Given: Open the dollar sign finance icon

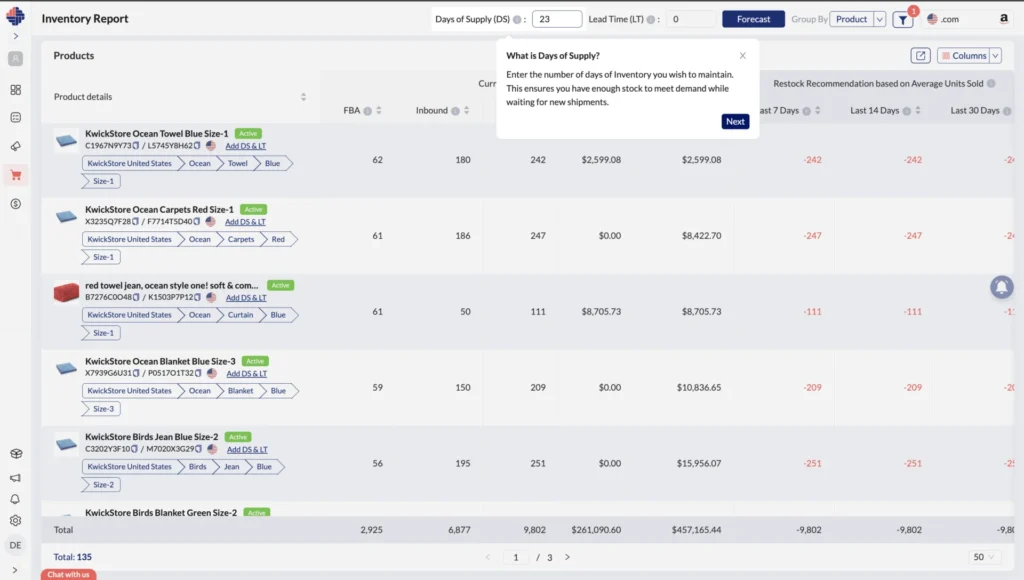Looking at the screenshot, I should pyautogui.click(x=16, y=204).
